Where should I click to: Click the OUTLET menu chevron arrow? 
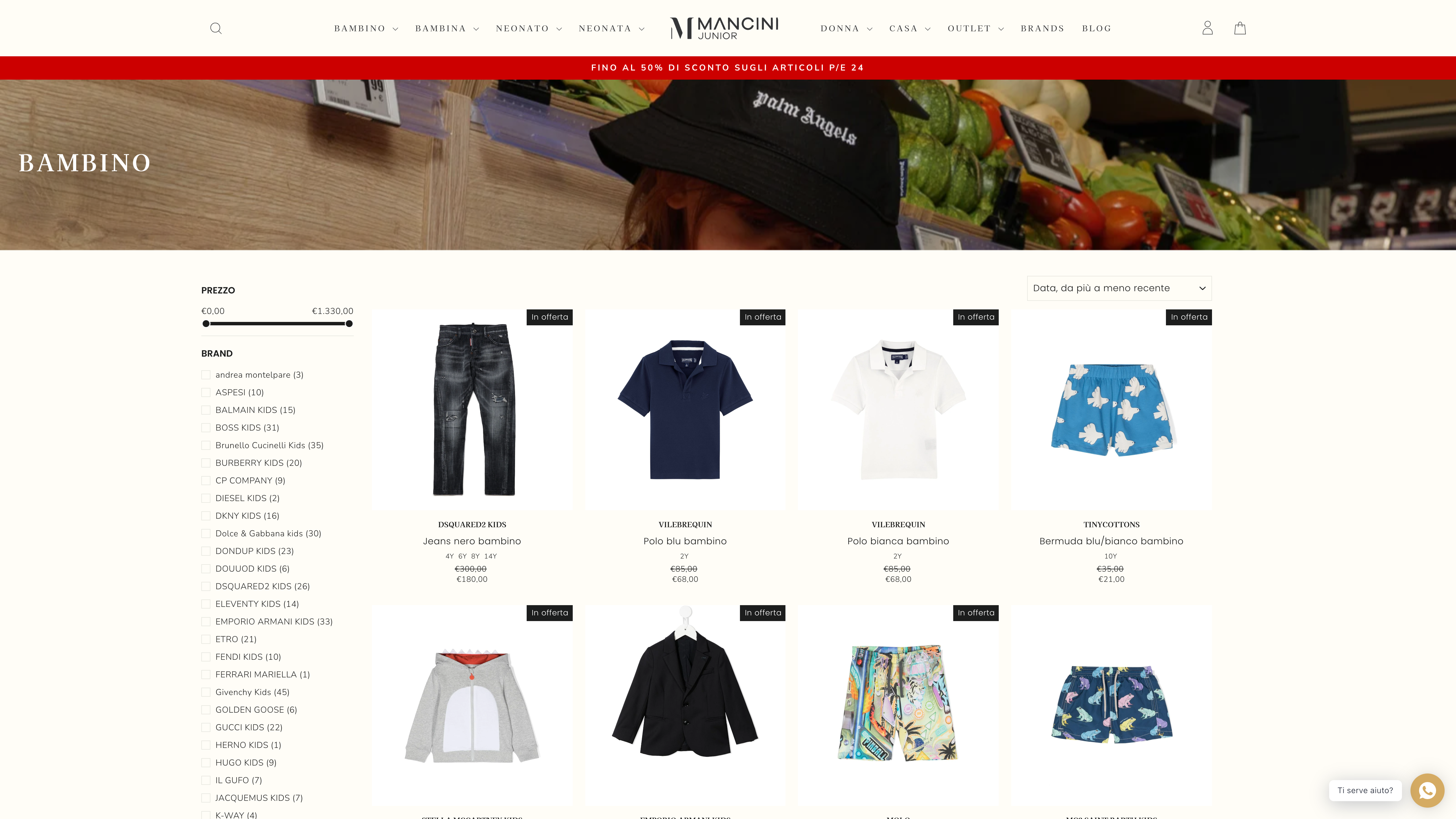[x=1001, y=29]
